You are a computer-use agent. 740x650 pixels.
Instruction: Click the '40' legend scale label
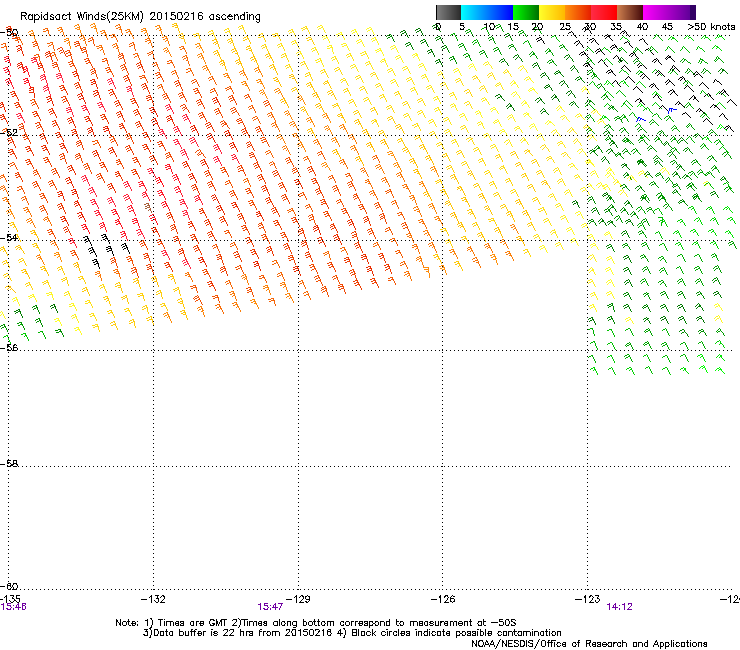(642, 27)
